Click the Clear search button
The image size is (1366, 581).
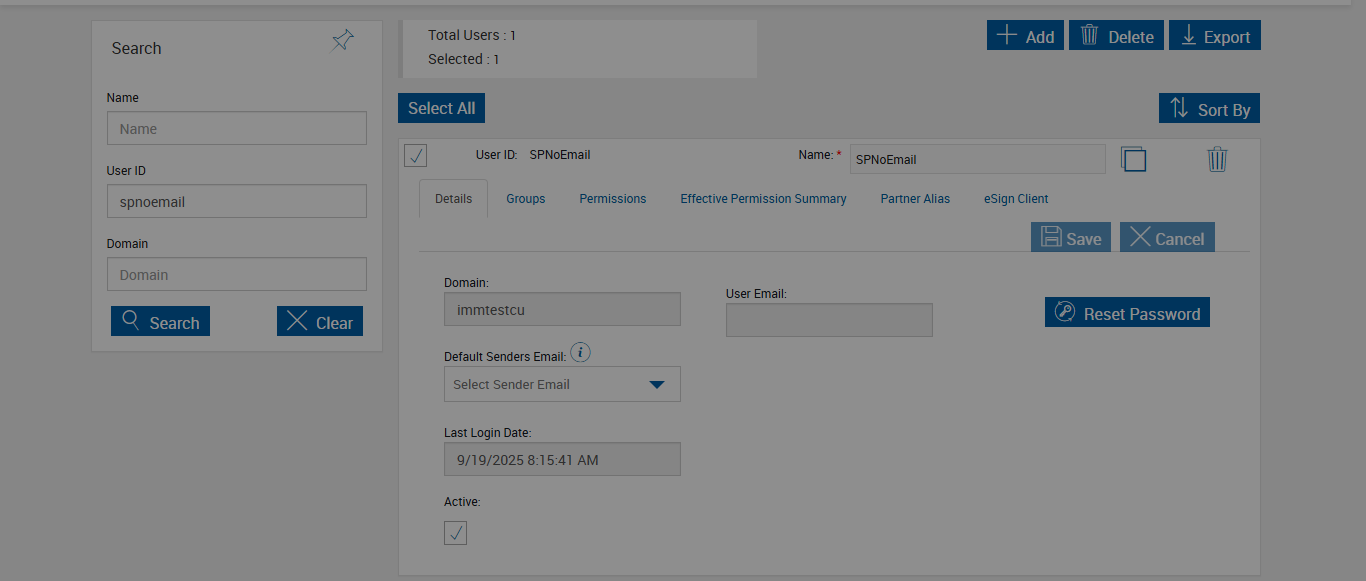point(320,322)
